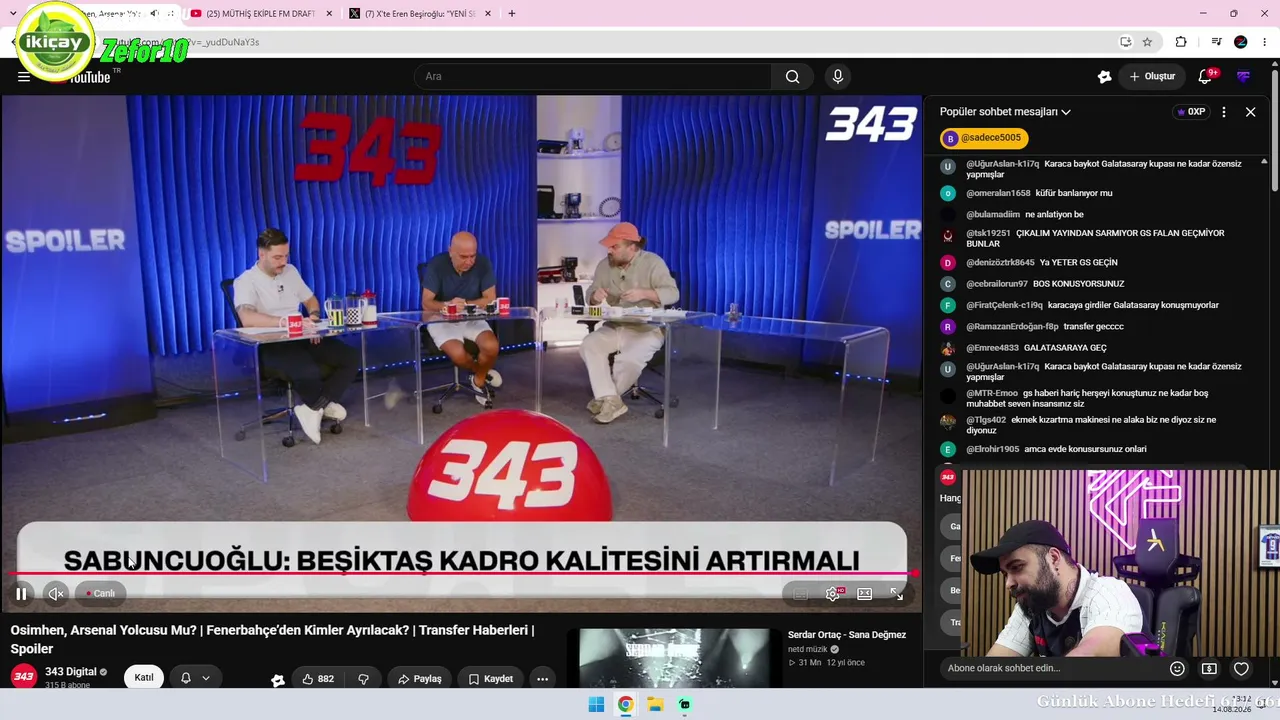Click the Paylaş share button

[x=419, y=679]
